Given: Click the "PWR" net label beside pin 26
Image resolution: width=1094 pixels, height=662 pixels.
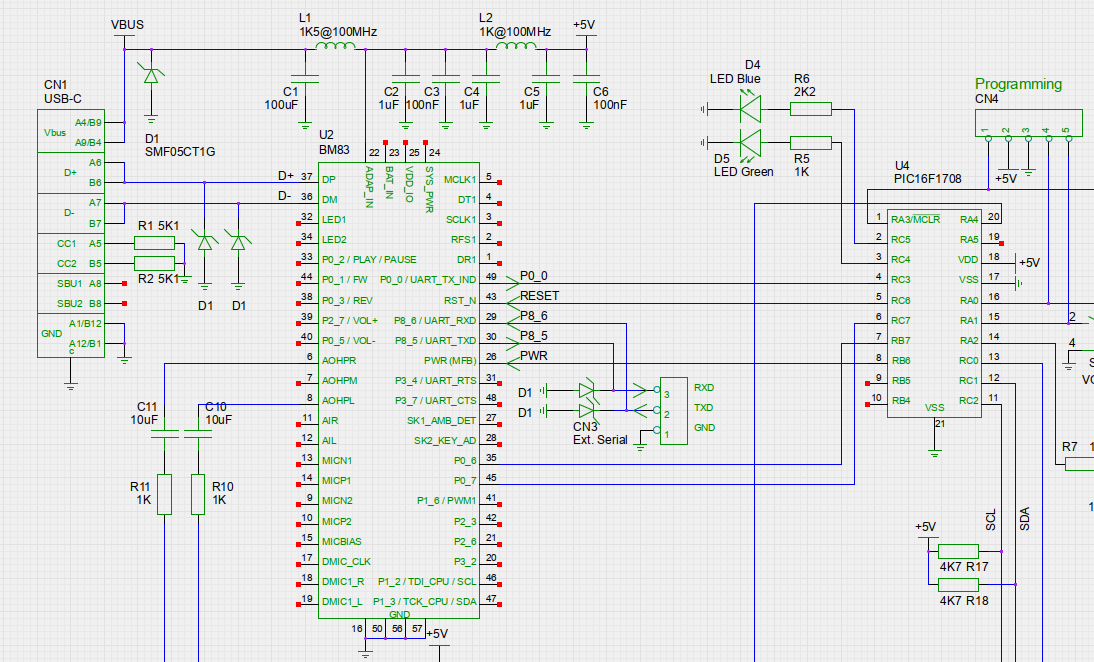Looking at the screenshot, I should coord(534,356).
